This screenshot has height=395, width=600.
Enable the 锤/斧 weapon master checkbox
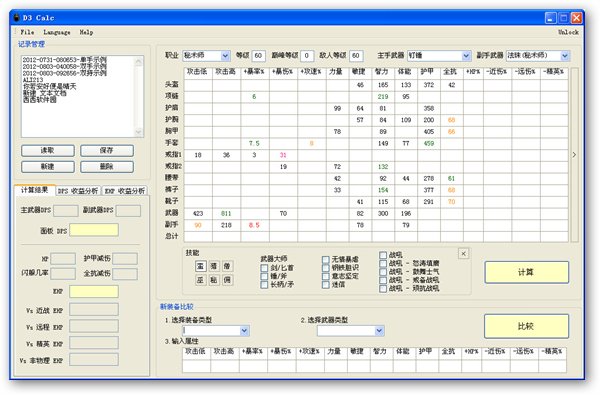(264, 276)
